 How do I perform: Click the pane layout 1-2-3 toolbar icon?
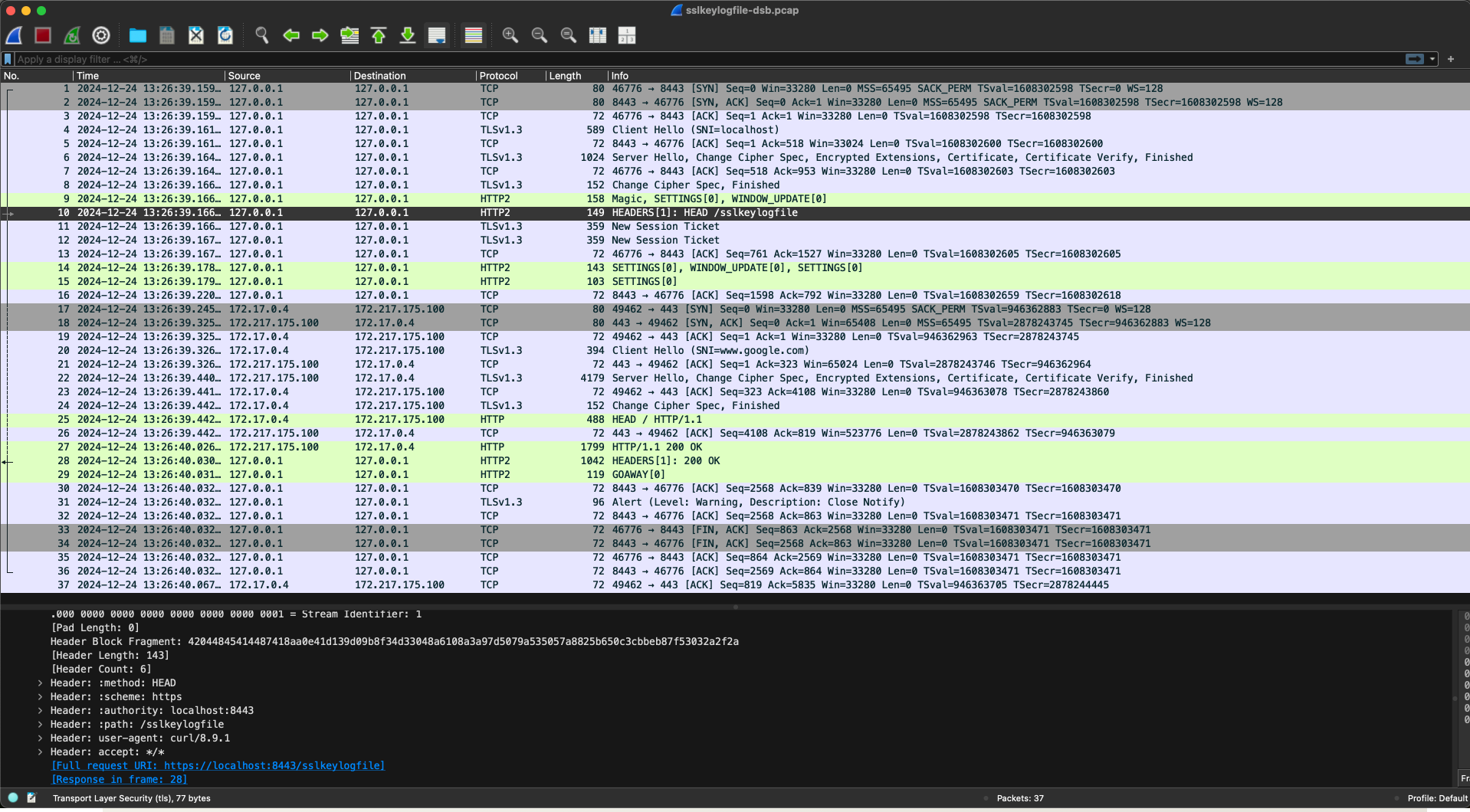pyautogui.click(x=627, y=35)
